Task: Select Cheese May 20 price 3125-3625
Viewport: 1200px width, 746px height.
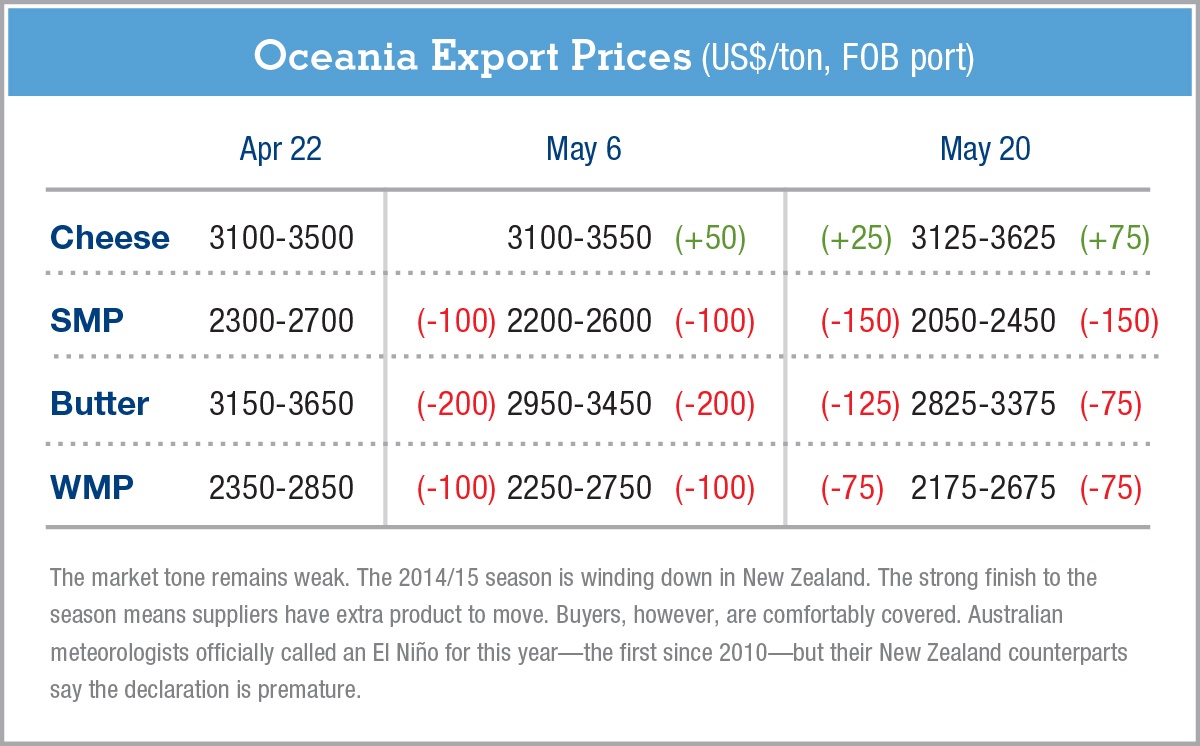Action: [983, 238]
